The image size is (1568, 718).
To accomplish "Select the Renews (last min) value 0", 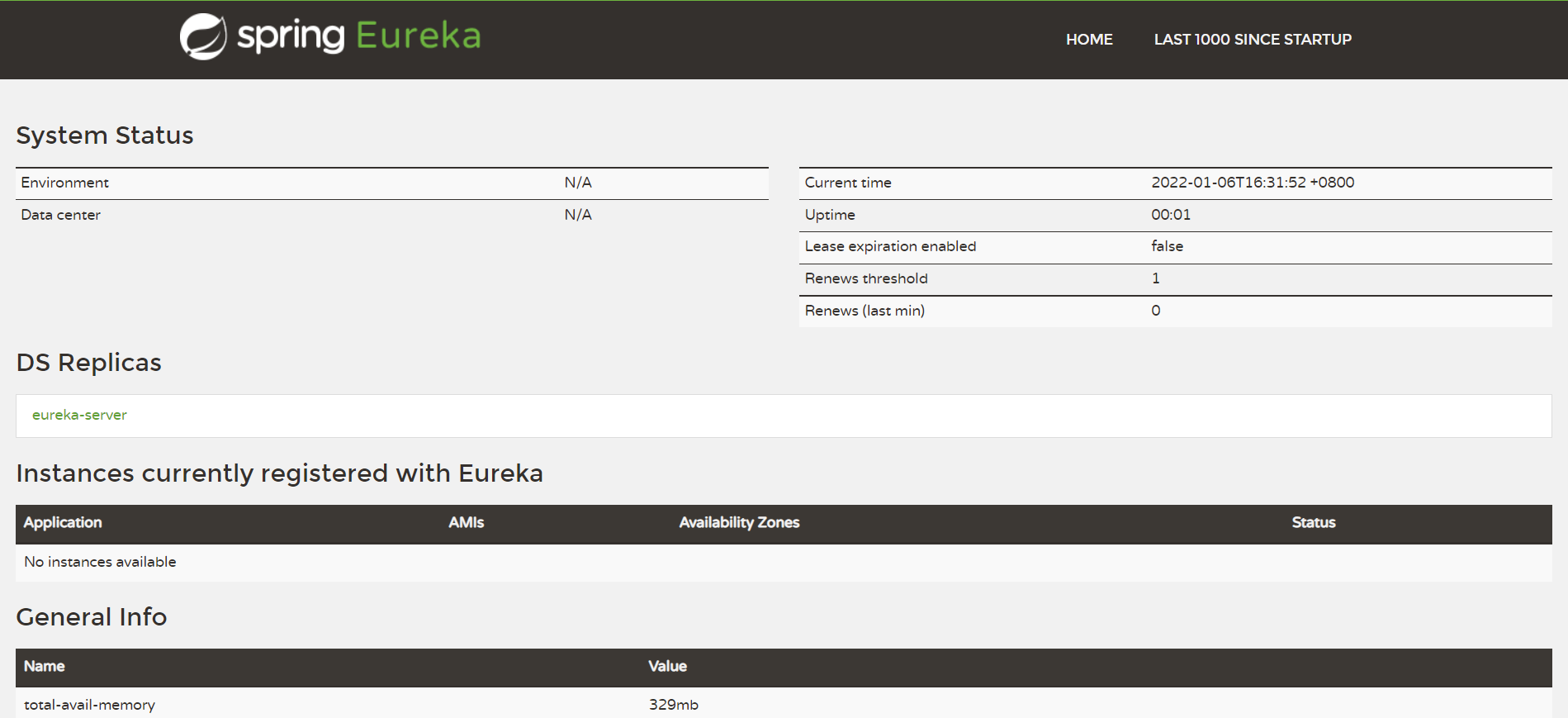I will point(1156,311).
